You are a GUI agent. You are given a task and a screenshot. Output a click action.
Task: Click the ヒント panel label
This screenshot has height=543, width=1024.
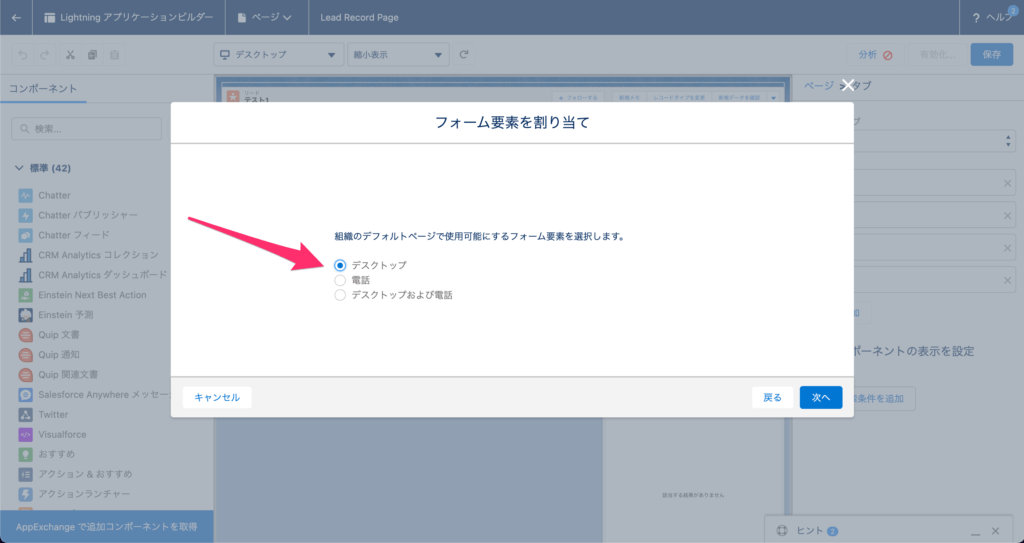(x=809, y=531)
